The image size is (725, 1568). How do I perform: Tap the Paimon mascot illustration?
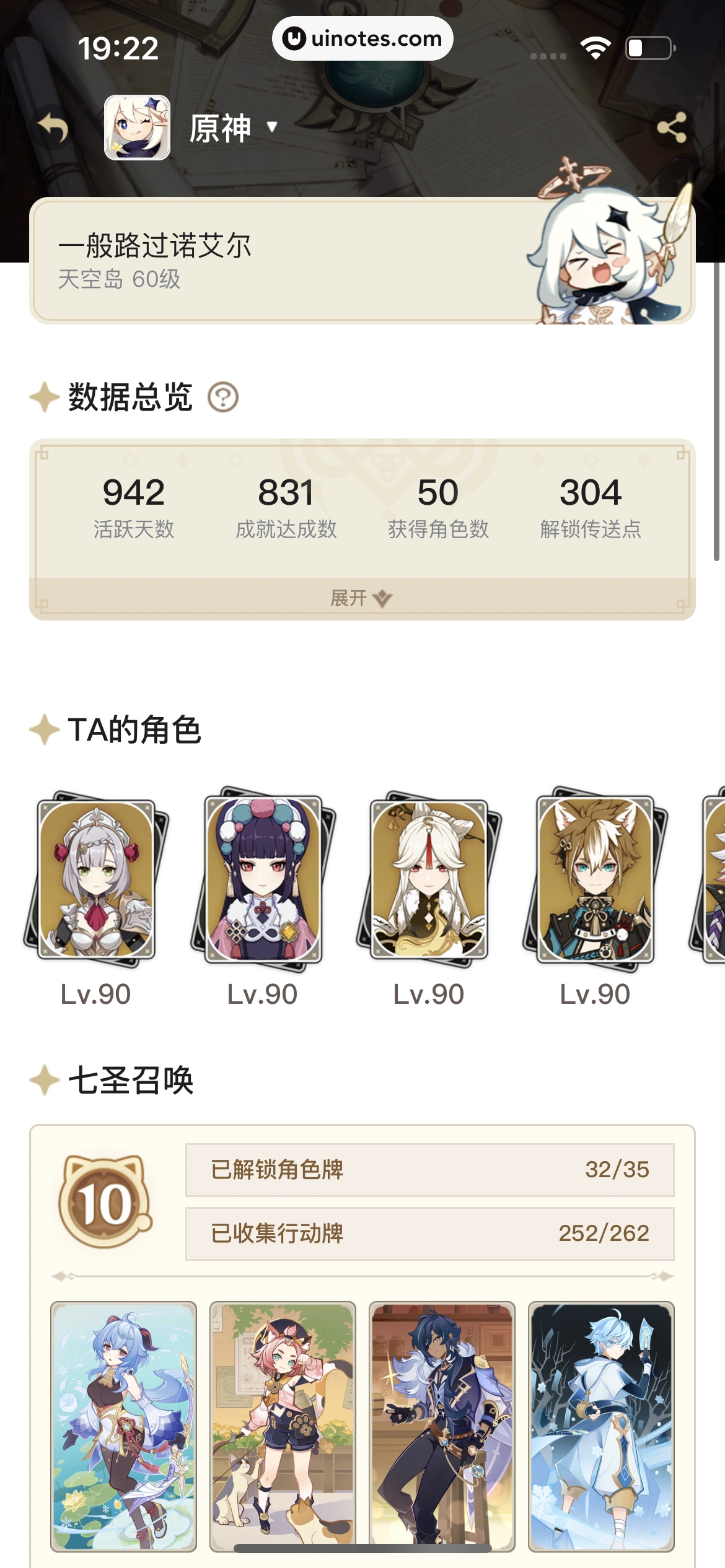(x=609, y=248)
